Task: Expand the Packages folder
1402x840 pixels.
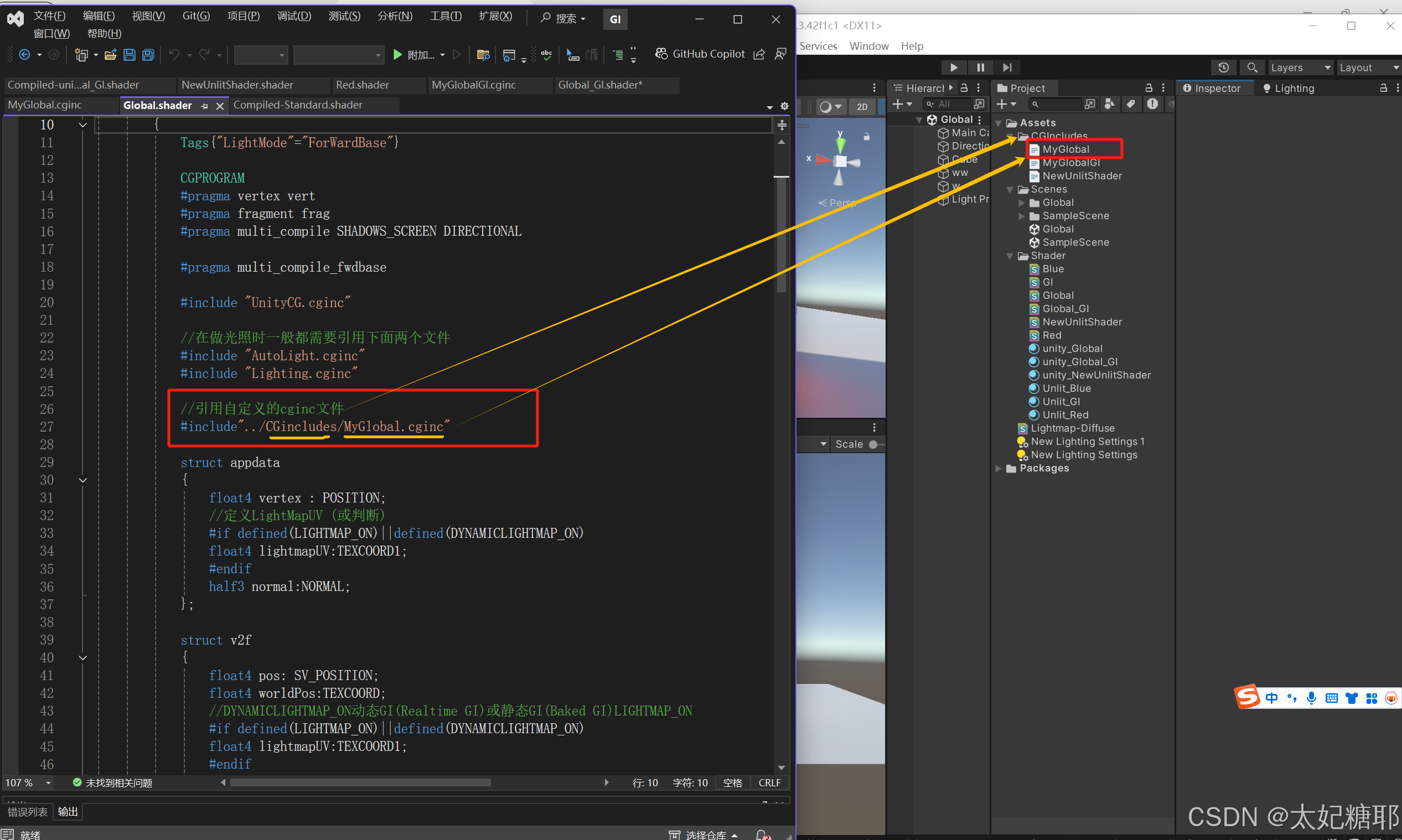Action: 999,468
